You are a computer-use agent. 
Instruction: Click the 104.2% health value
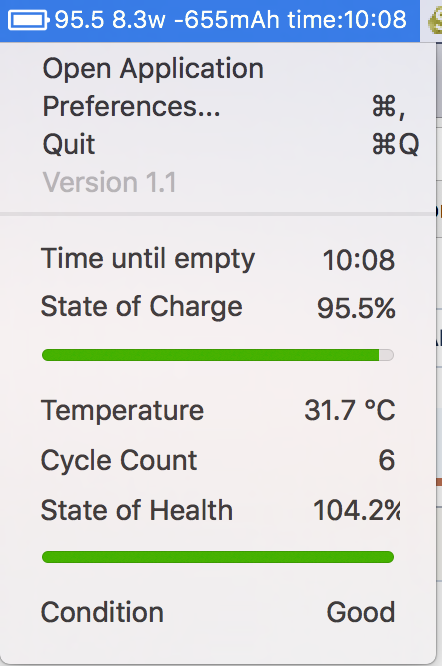click(357, 510)
